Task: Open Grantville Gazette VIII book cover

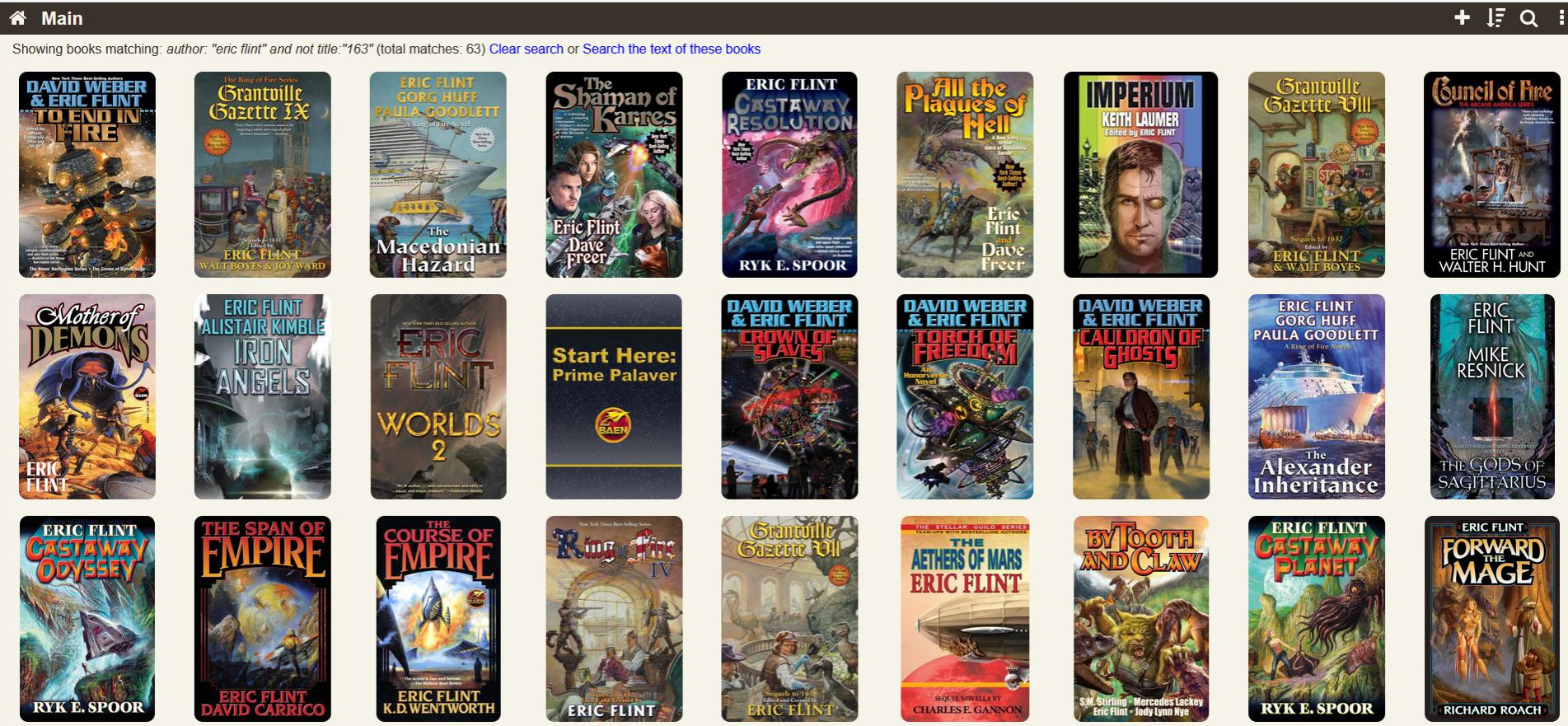Action: click(x=1317, y=175)
